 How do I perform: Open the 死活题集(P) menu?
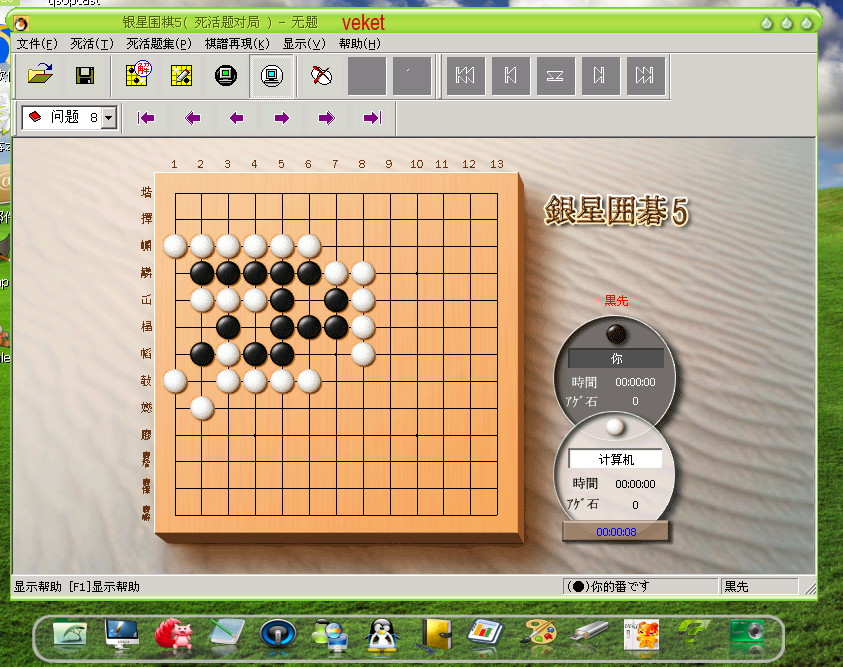pyautogui.click(x=159, y=44)
